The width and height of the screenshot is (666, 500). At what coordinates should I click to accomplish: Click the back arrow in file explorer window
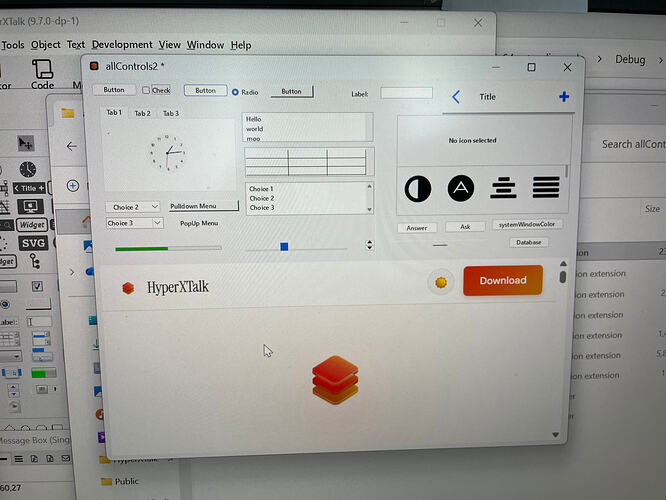pyautogui.click(x=71, y=147)
